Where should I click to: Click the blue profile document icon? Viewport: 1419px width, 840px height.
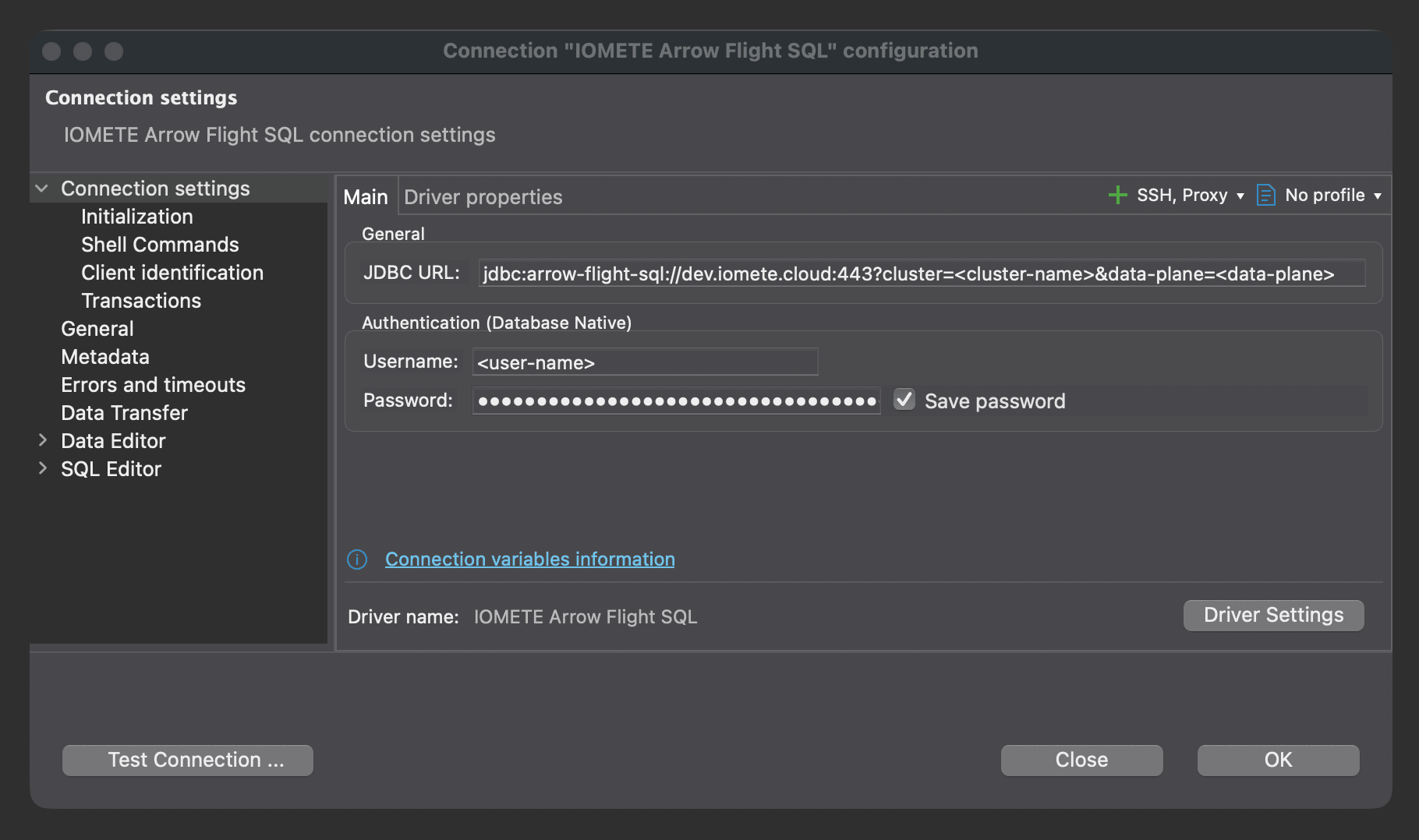tap(1266, 195)
